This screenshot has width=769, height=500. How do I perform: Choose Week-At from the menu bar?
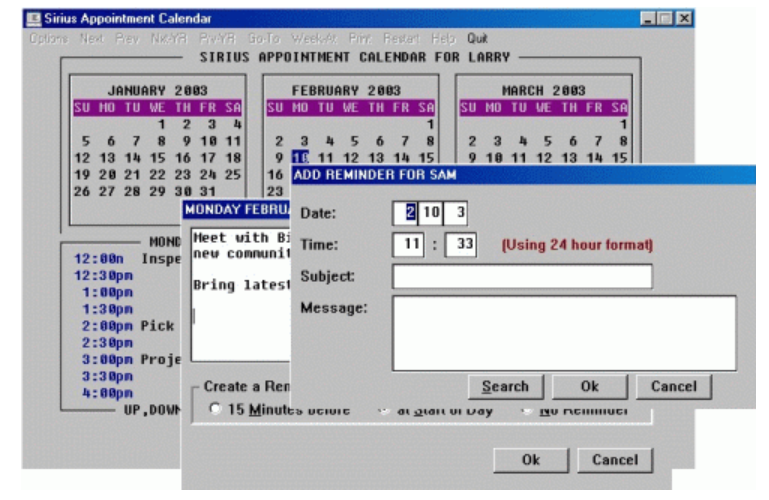click(314, 38)
